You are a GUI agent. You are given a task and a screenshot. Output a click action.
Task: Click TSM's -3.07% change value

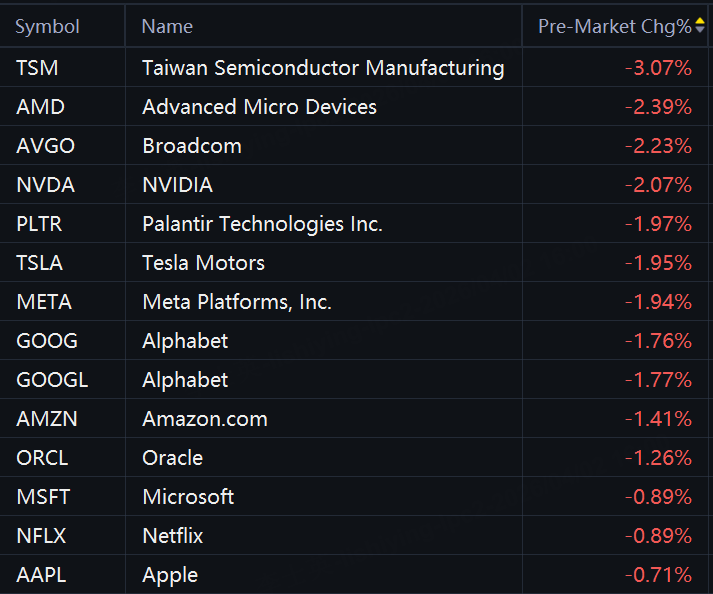click(x=658, y=68)
